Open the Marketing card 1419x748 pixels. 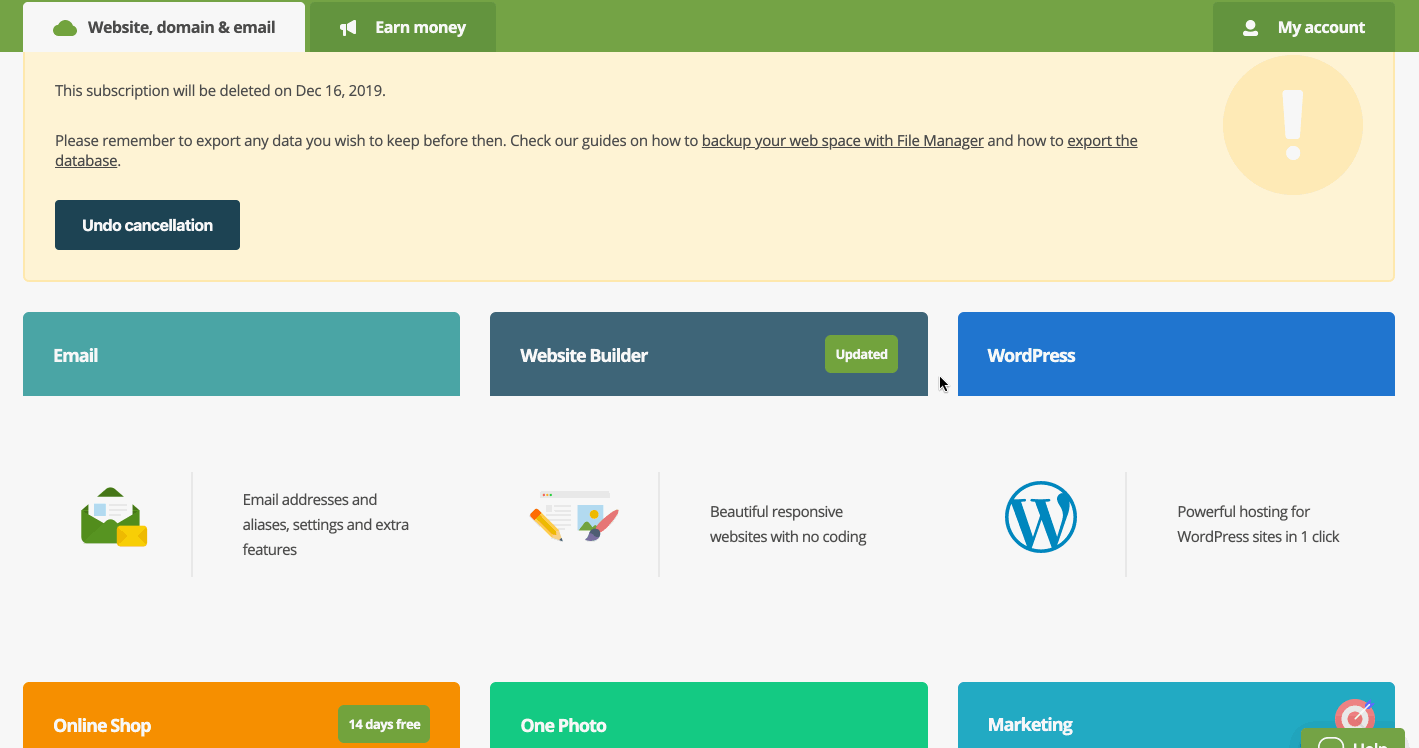click(x=1176, y=715)
